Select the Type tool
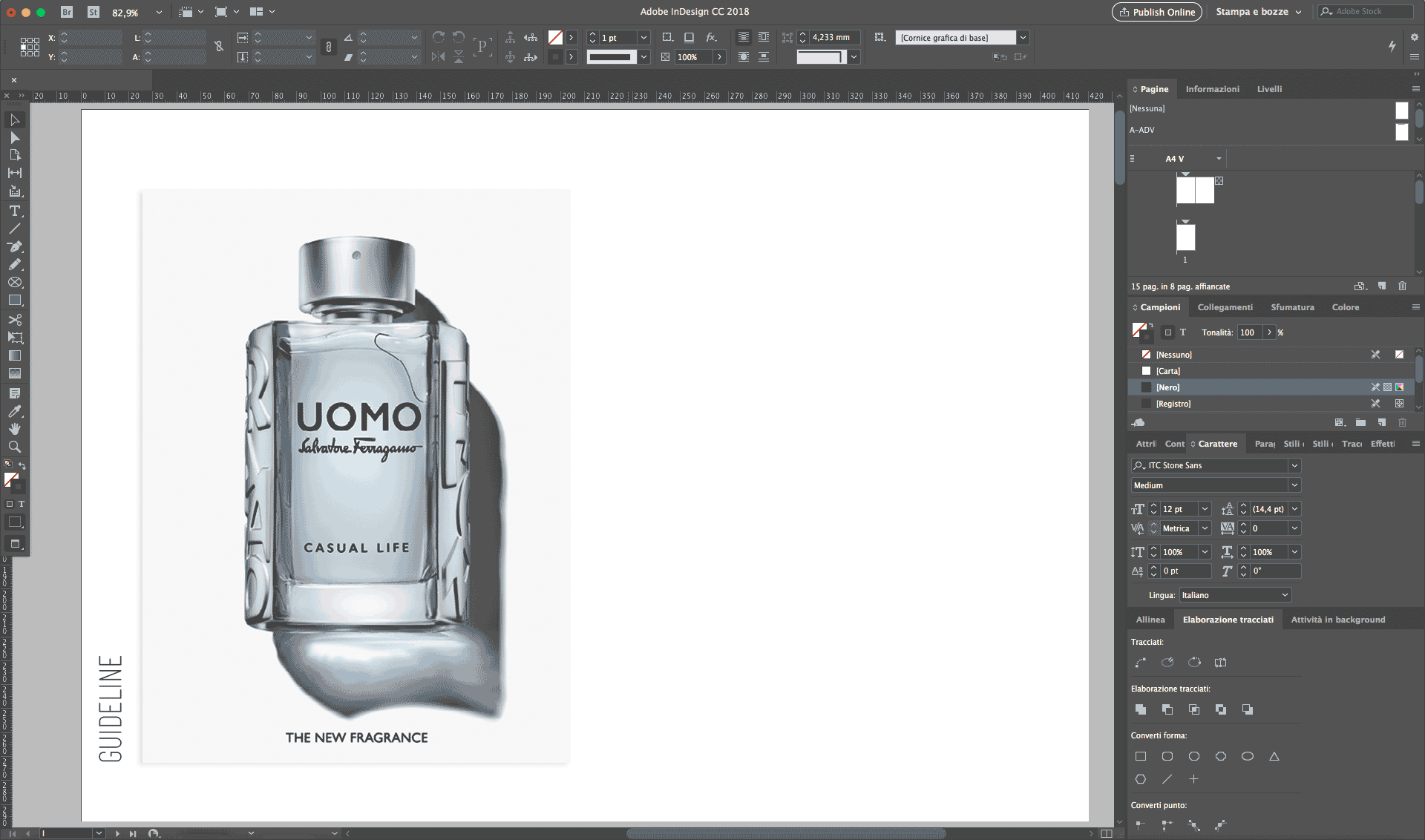 pyautogui.click(x=15, y=211)
